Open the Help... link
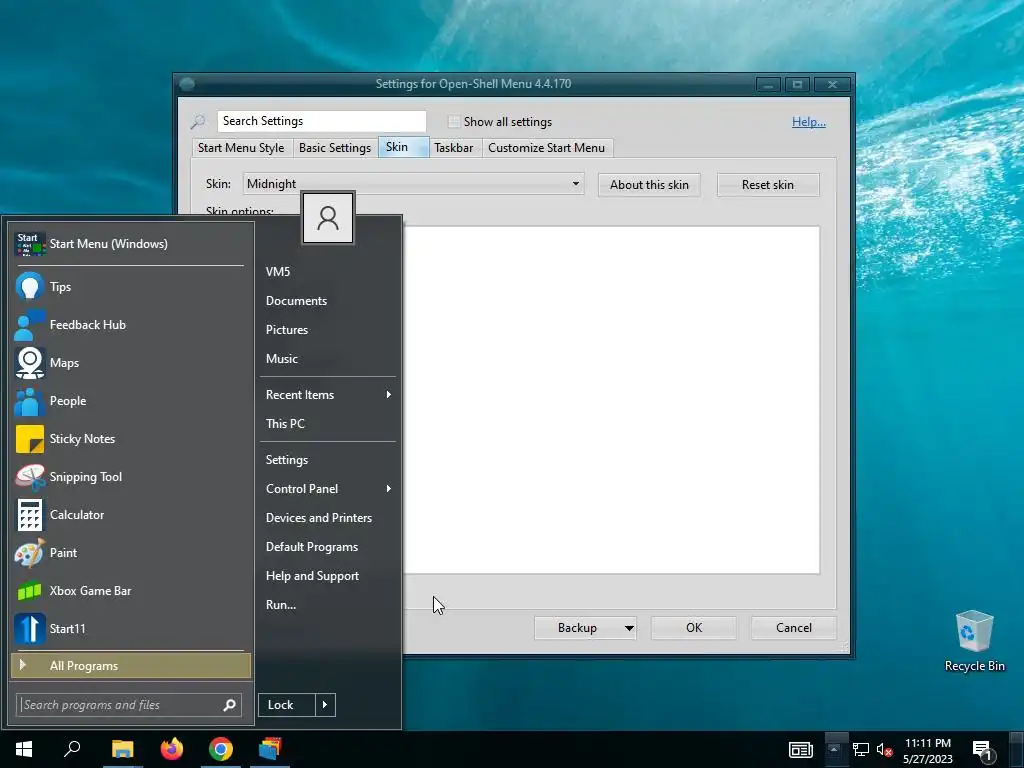 coord(808,121)
